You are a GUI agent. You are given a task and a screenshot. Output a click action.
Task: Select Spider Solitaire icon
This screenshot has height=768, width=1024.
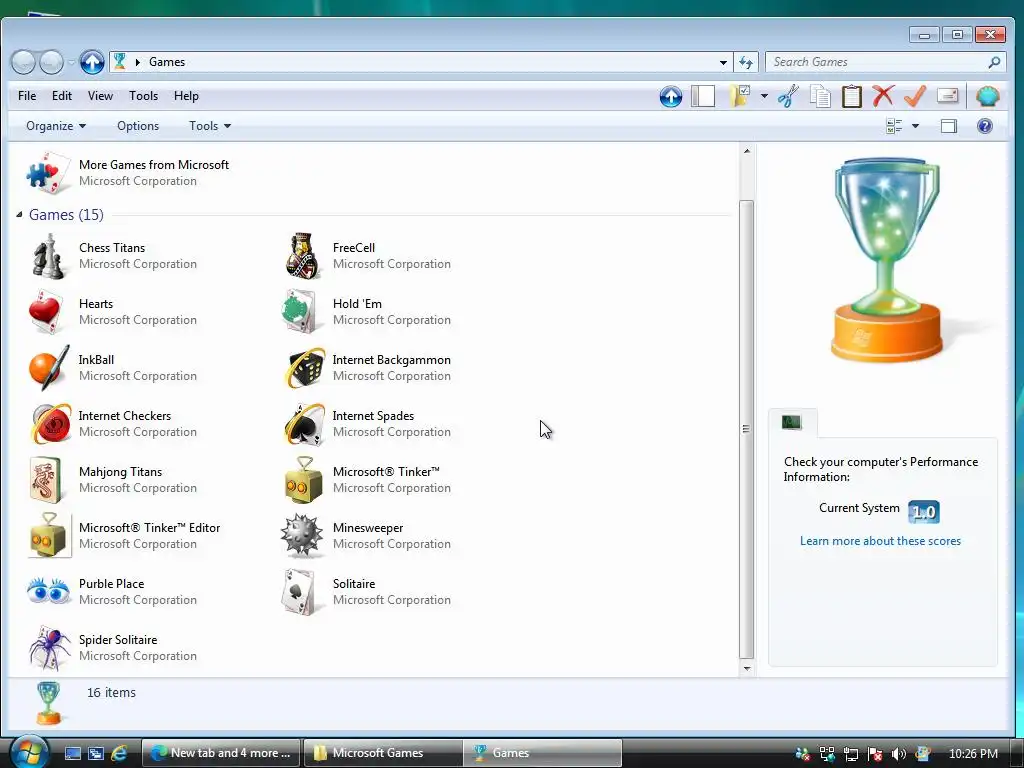click(50, 648)
